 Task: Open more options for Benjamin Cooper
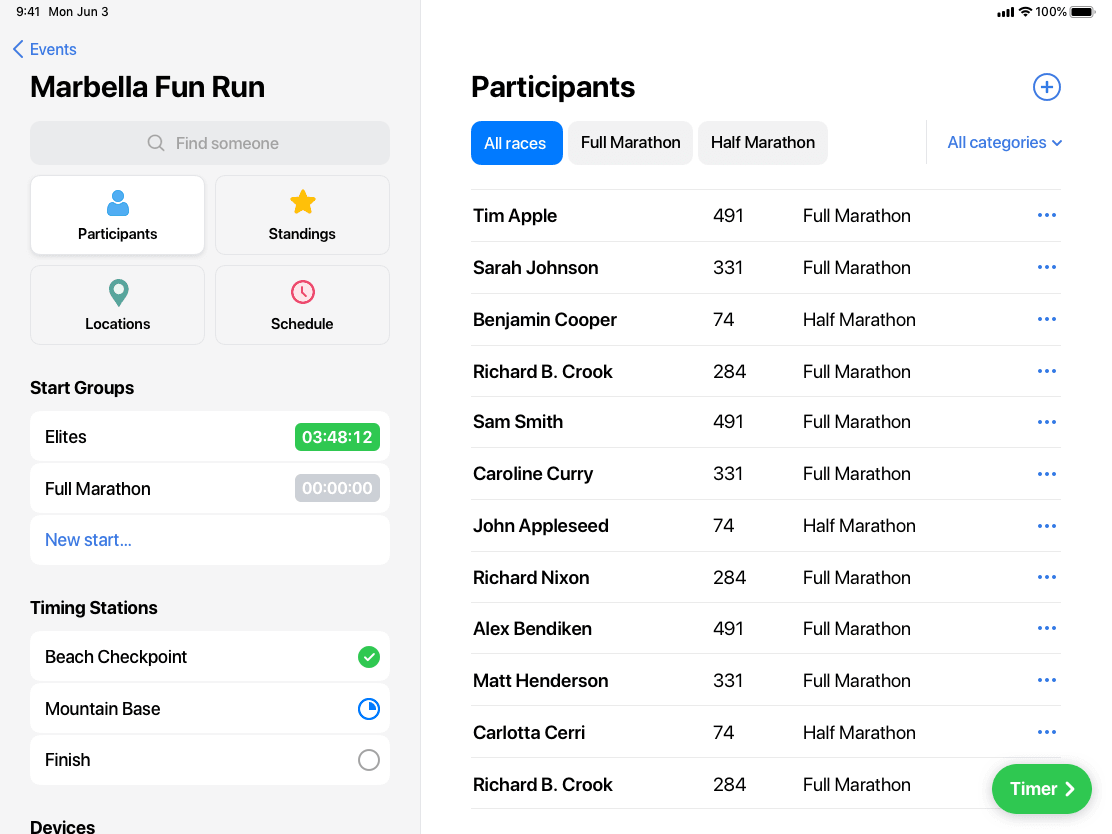(x=1046, y=319)
